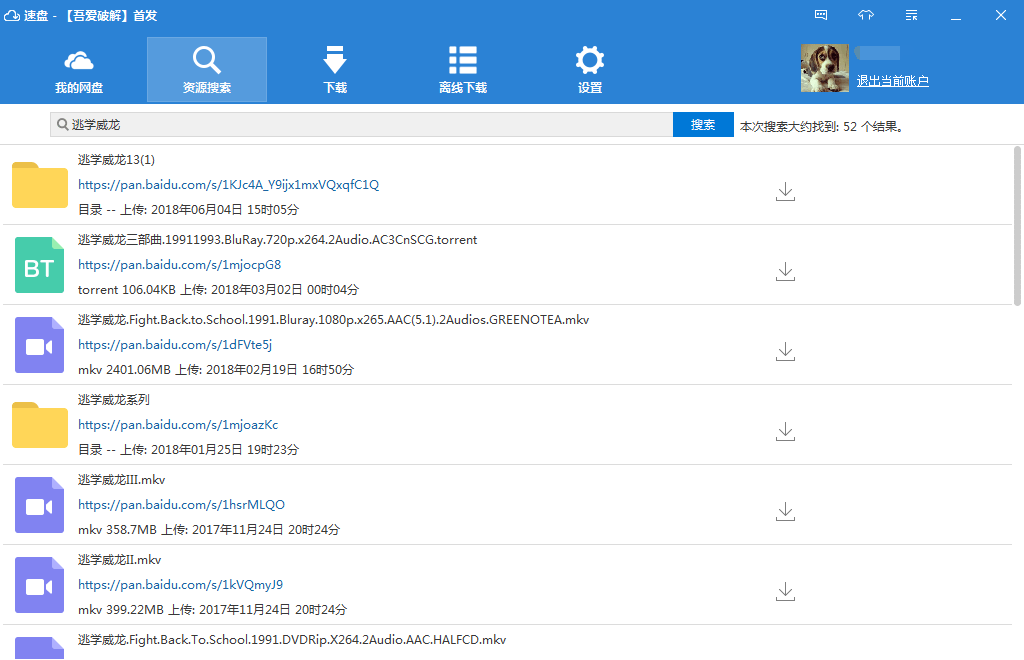The height and width of the screenshot is (660, 1024).
Task: Open link pan.baidu.com/s/1KJc4A_Y9ijx1mxVQxqfC1Q
Action: [x=229, y=185]
